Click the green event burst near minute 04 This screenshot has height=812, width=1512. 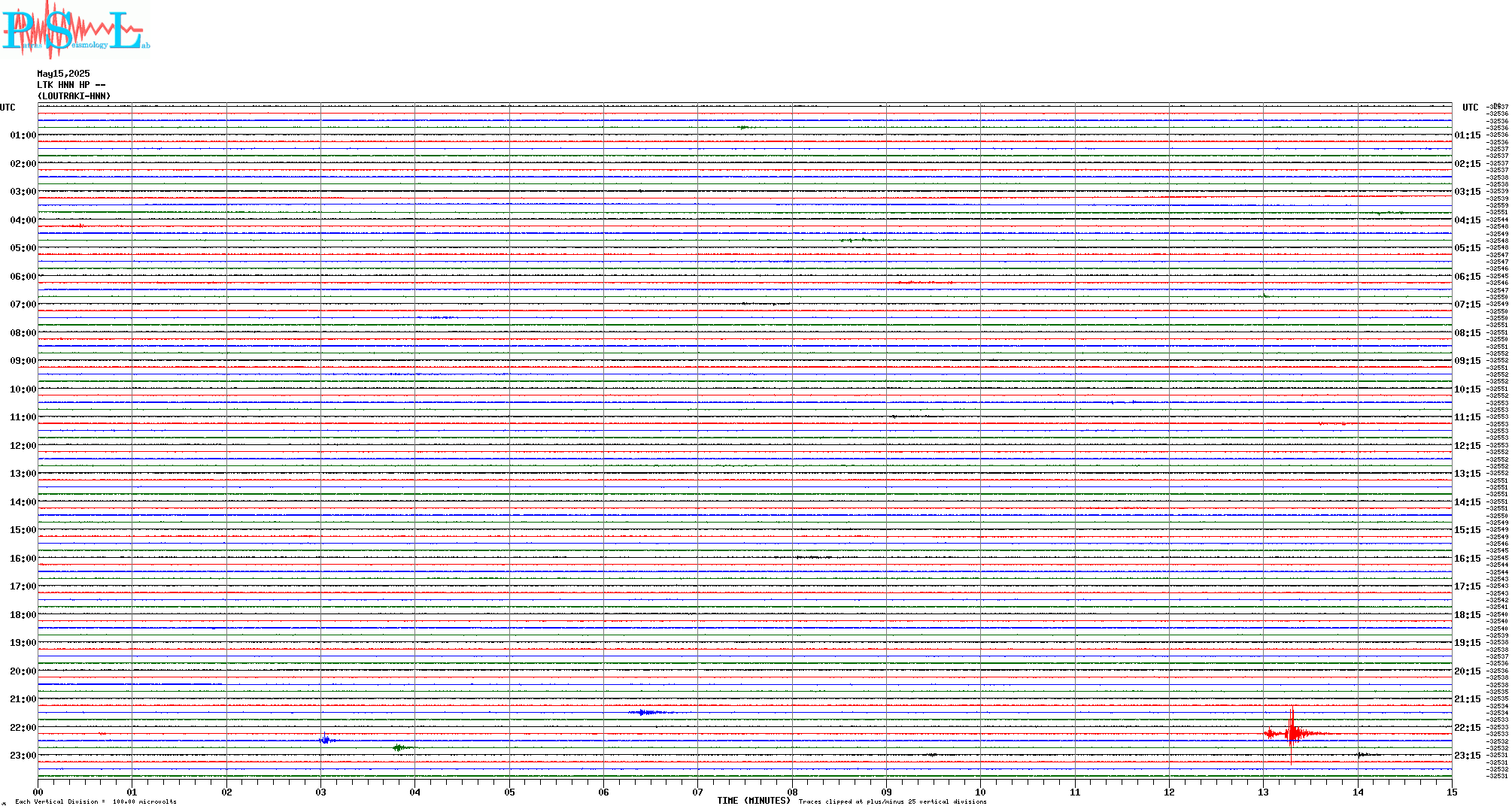[x=401, y=747]
